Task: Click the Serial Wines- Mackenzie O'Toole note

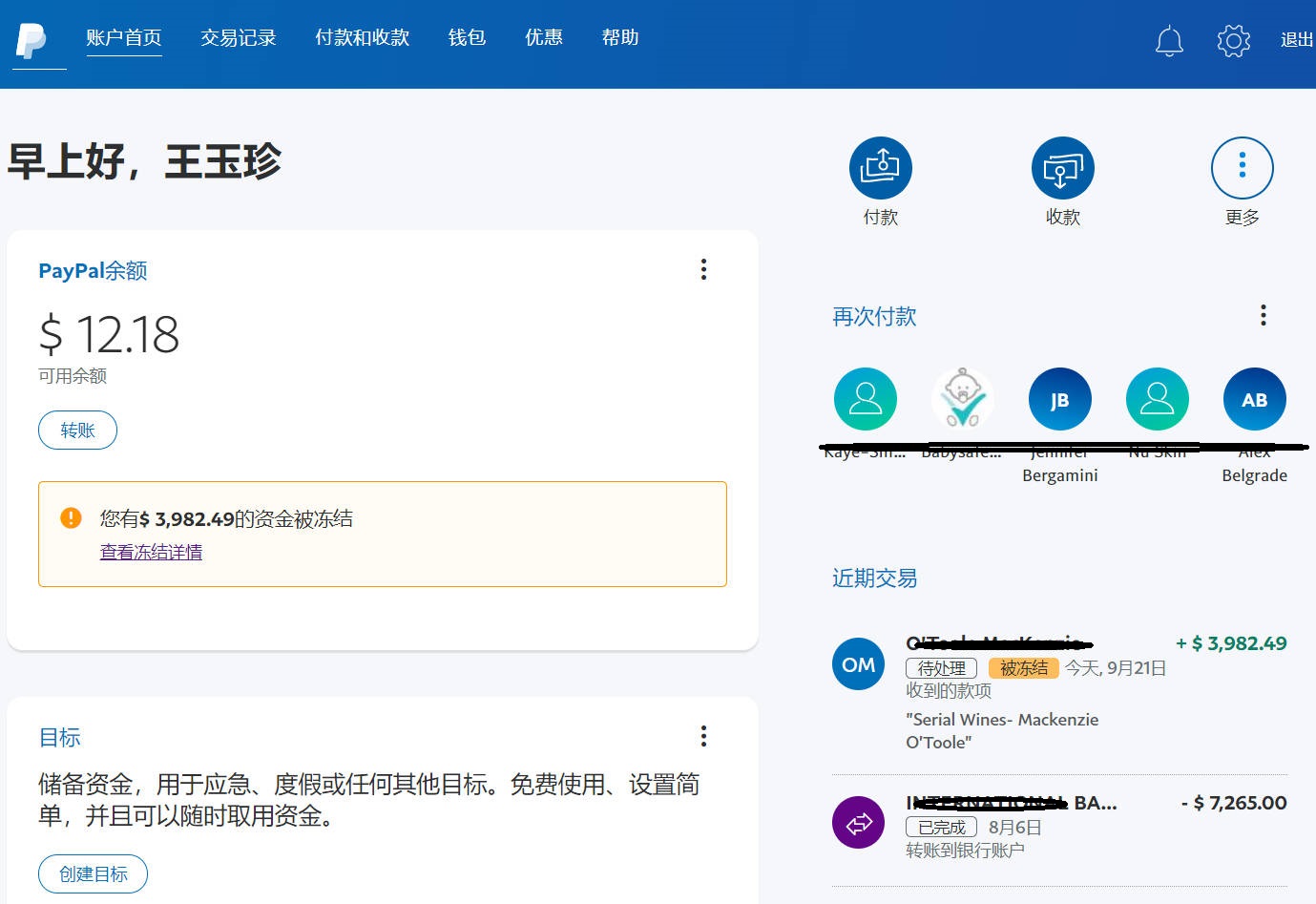Action: point(1002,730)
